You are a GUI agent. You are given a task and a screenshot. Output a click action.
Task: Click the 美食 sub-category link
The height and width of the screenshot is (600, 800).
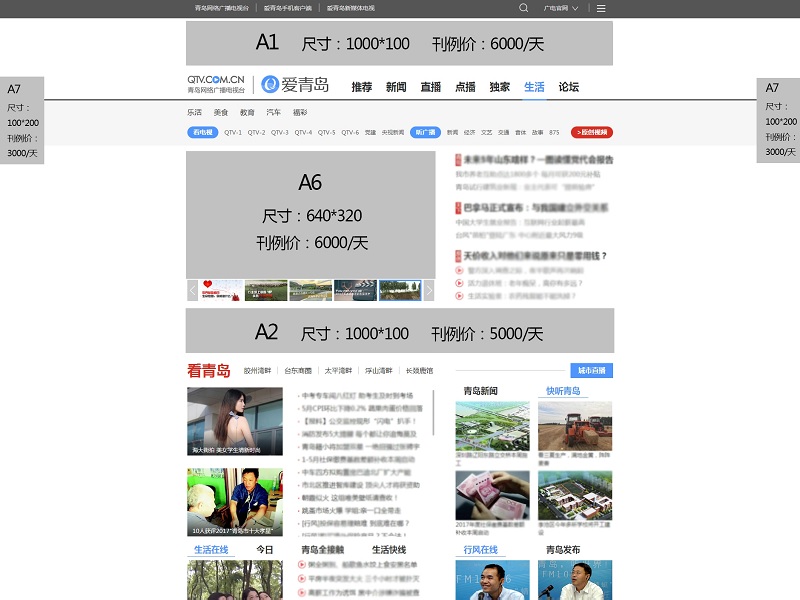coord(220,113)
